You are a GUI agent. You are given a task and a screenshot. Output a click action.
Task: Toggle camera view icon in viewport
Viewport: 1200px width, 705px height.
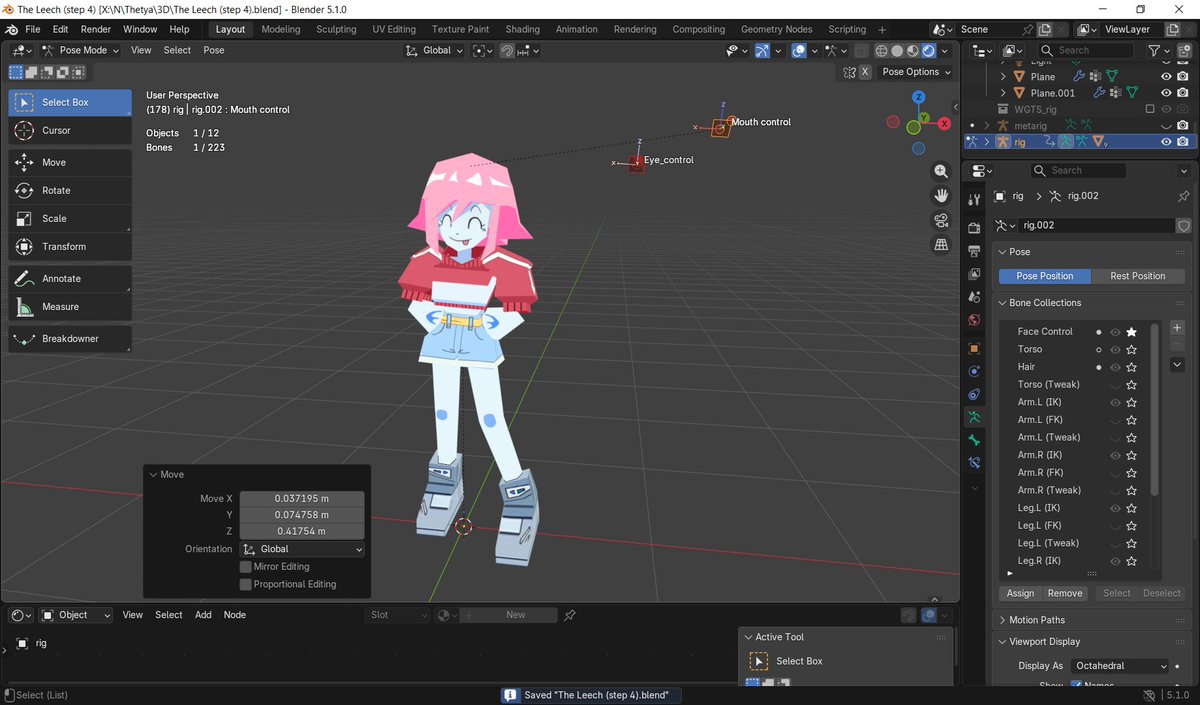pos(941,220)
